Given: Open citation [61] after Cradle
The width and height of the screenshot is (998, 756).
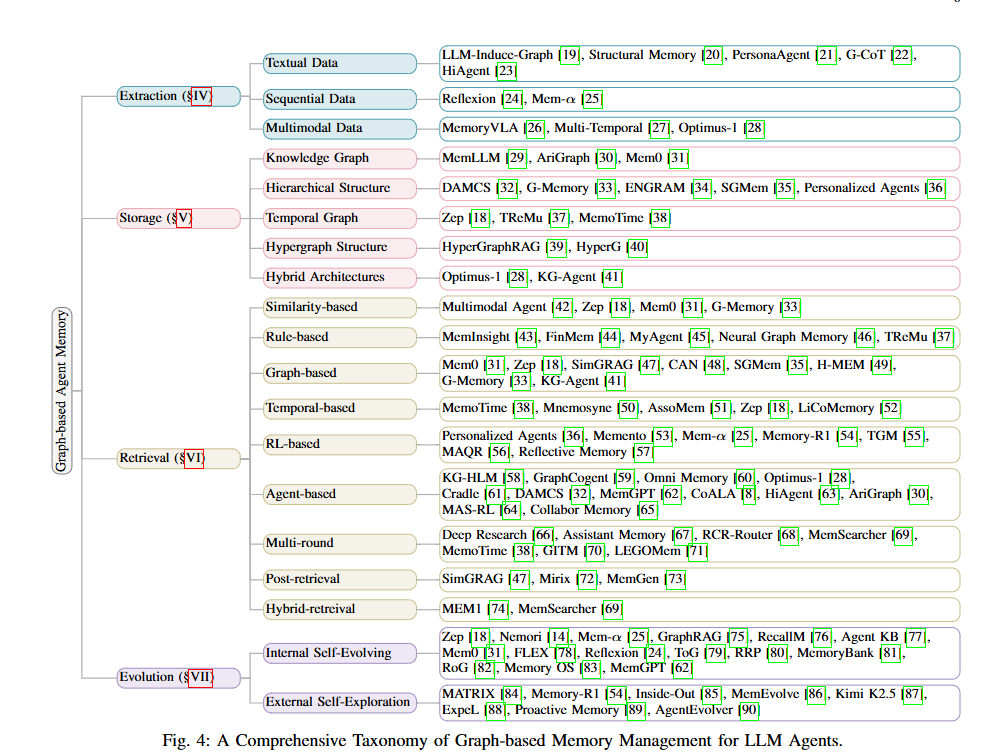Looking at the screenshot, I should click(x=495, y=494).
